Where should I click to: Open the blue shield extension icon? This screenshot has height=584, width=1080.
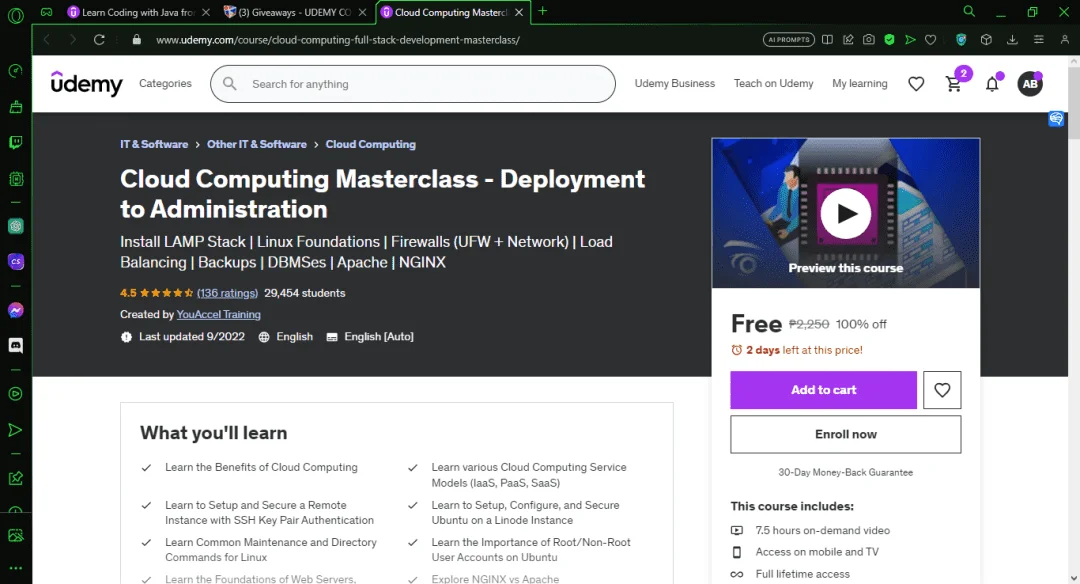[x=961, y=40]
